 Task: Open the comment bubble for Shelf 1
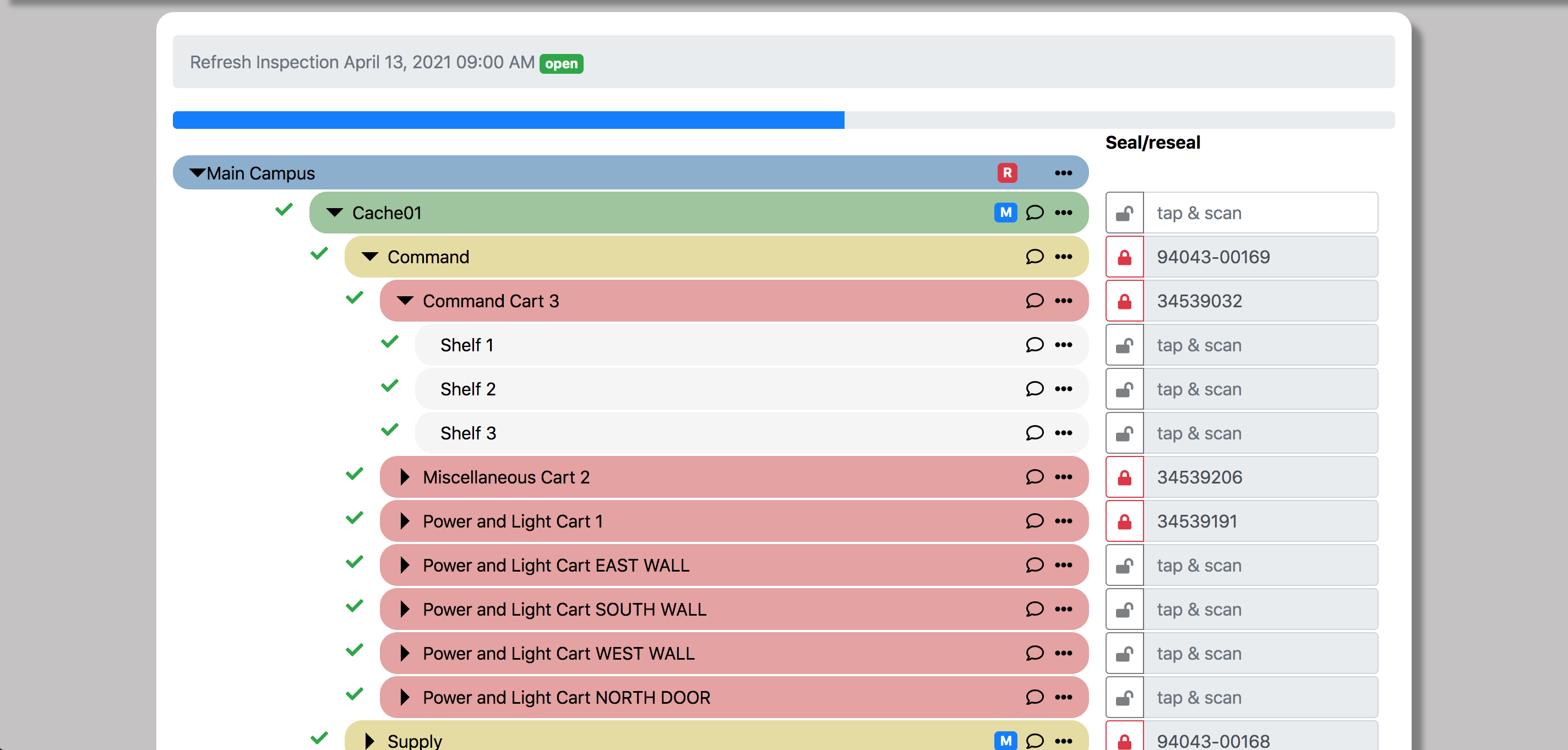click(1034, 345)
